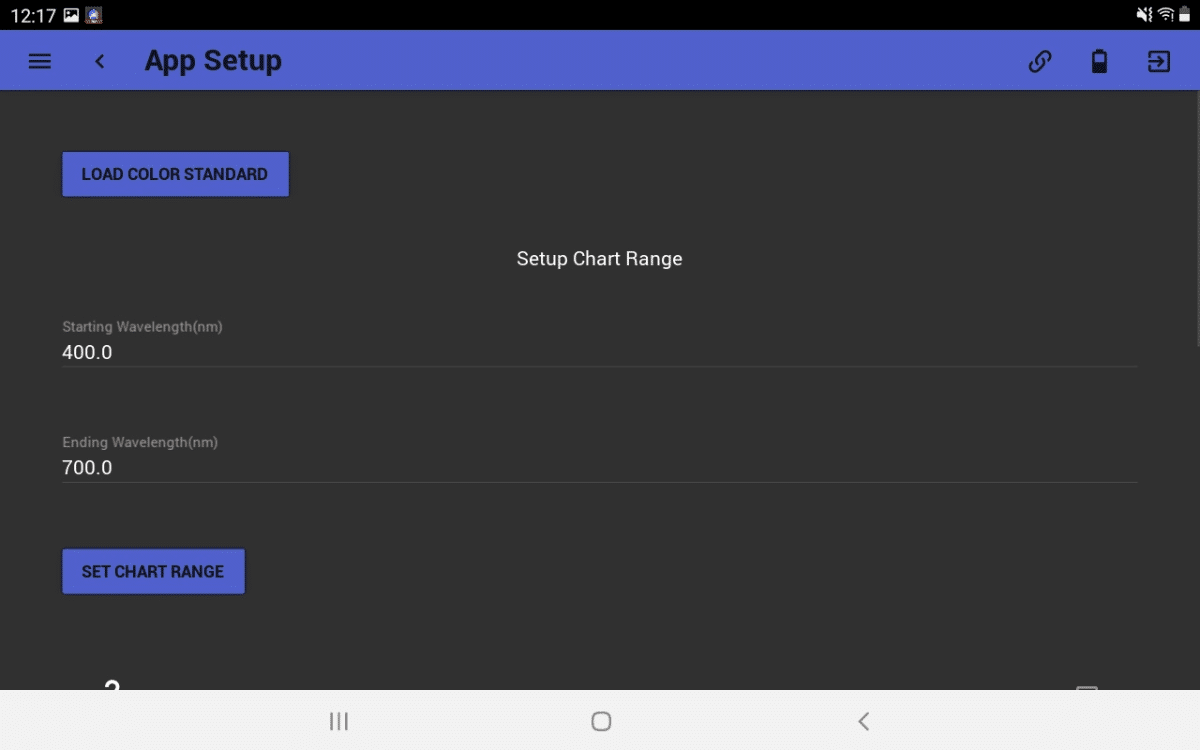
Task: Select the App Setup title text
Action: [213, 60]
